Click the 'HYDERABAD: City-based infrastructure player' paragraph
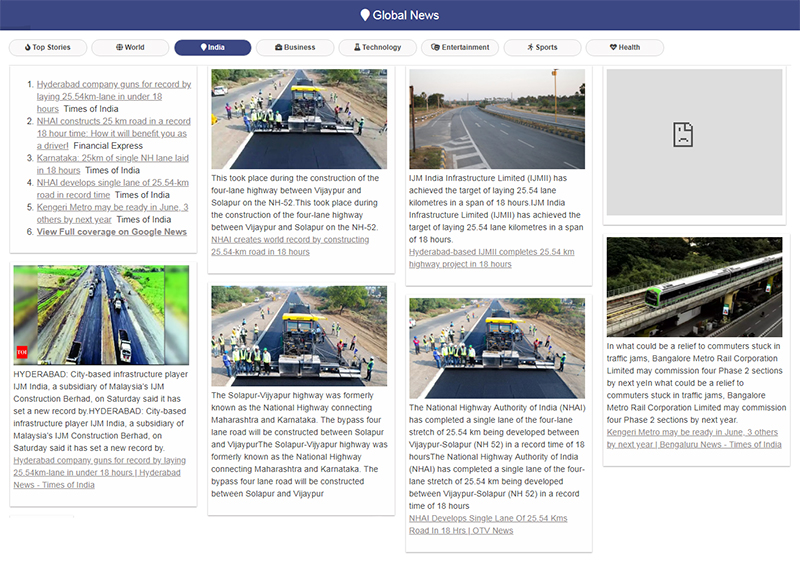The image size is (800, 565). pos(100,411)
